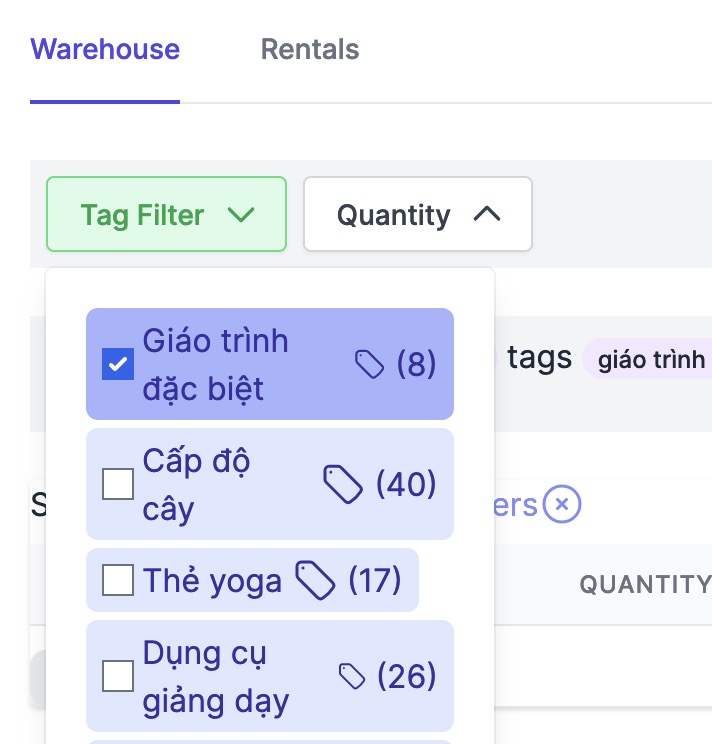Screen dimensions: 712x744
Task: Click the purple giáo trình tag chip
Action: (x=650, y=359)
